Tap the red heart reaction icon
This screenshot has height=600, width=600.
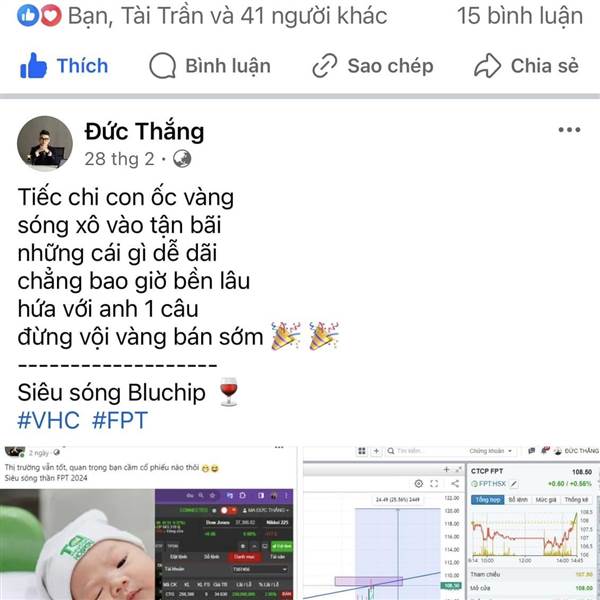pos(51,16)
